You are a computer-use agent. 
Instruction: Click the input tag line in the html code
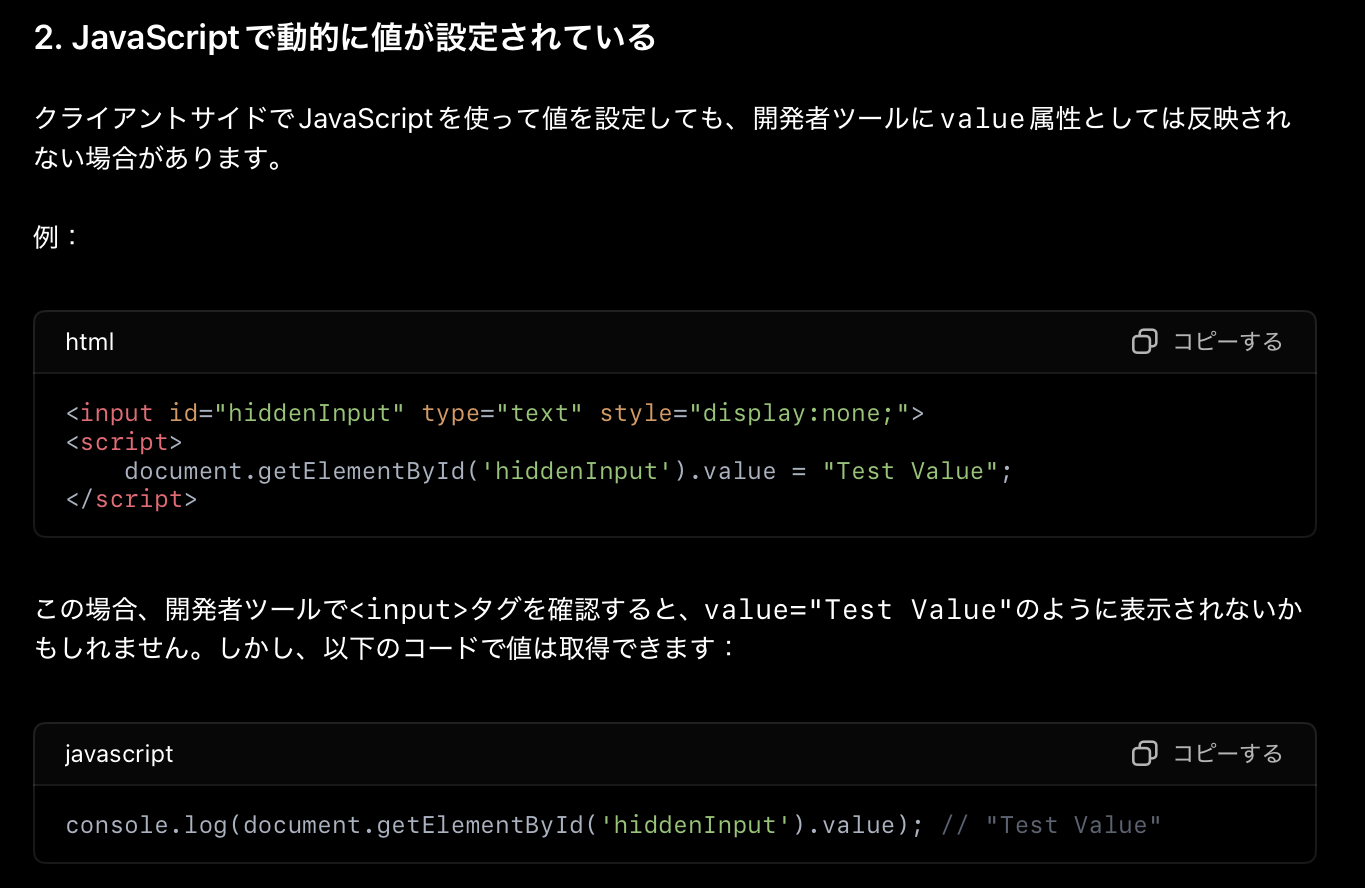494,412
